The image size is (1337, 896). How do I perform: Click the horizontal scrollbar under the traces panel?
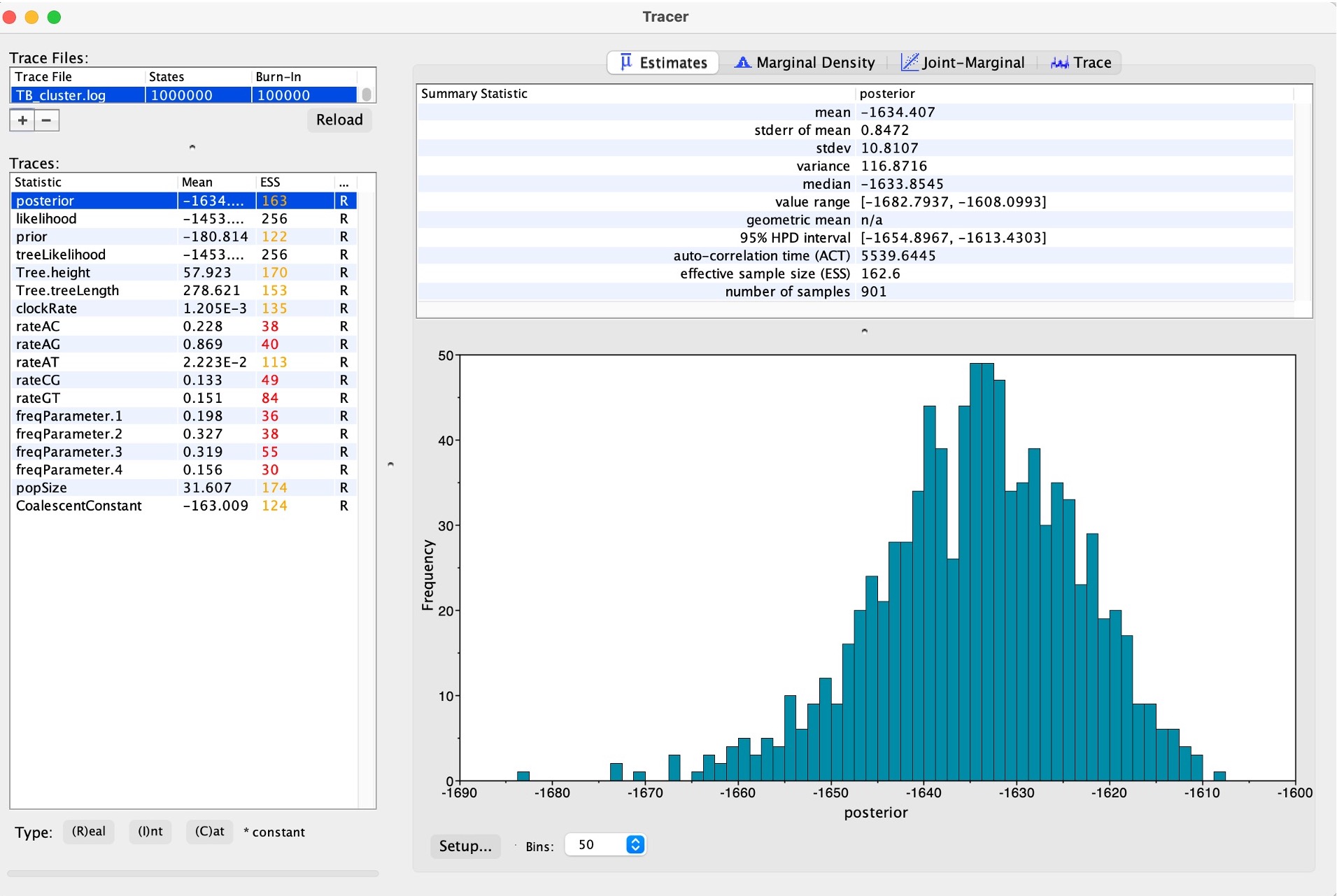point(193,874)
